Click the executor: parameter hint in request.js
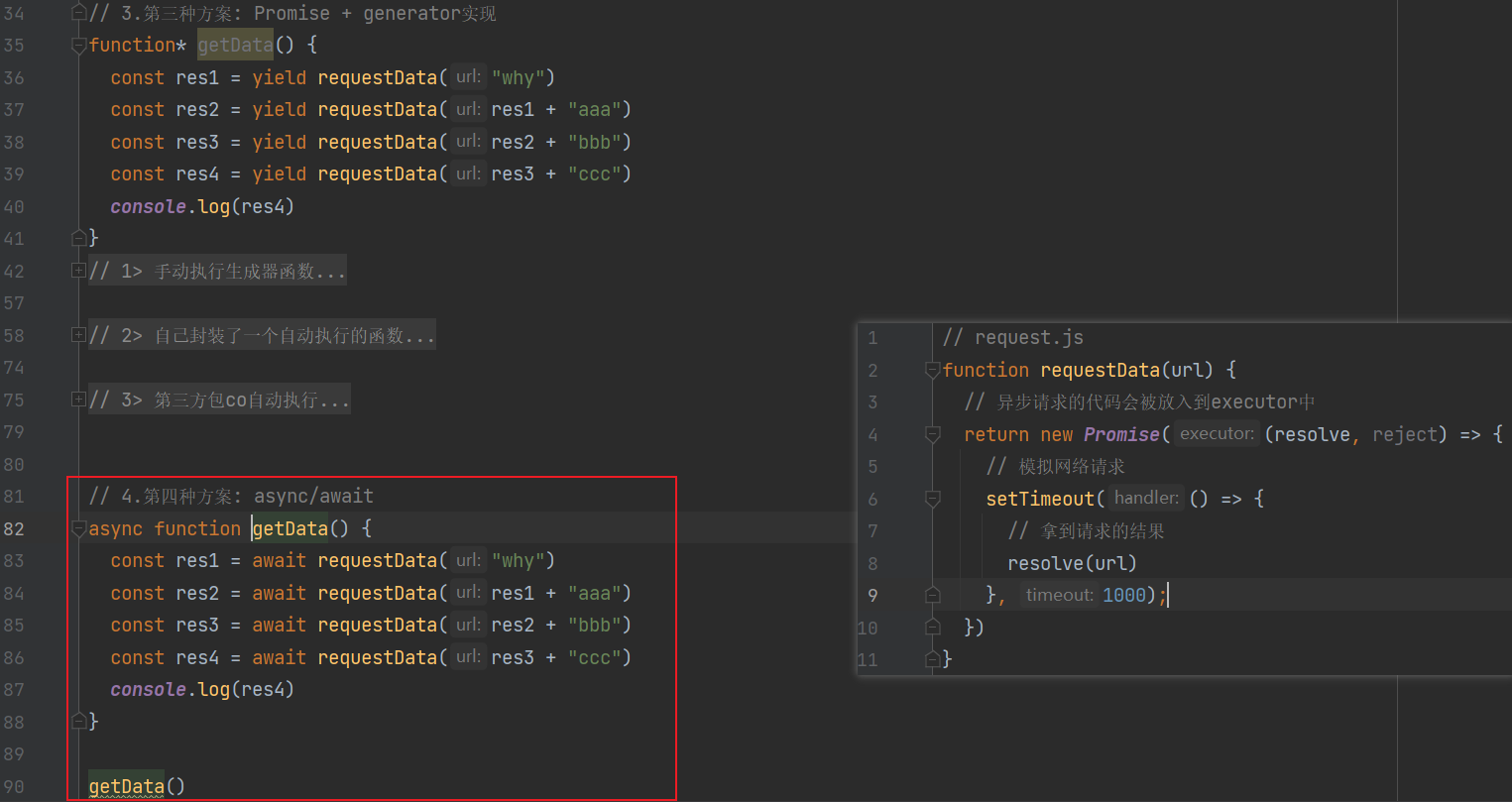The image size is (1512, 802). (1217, 434)
